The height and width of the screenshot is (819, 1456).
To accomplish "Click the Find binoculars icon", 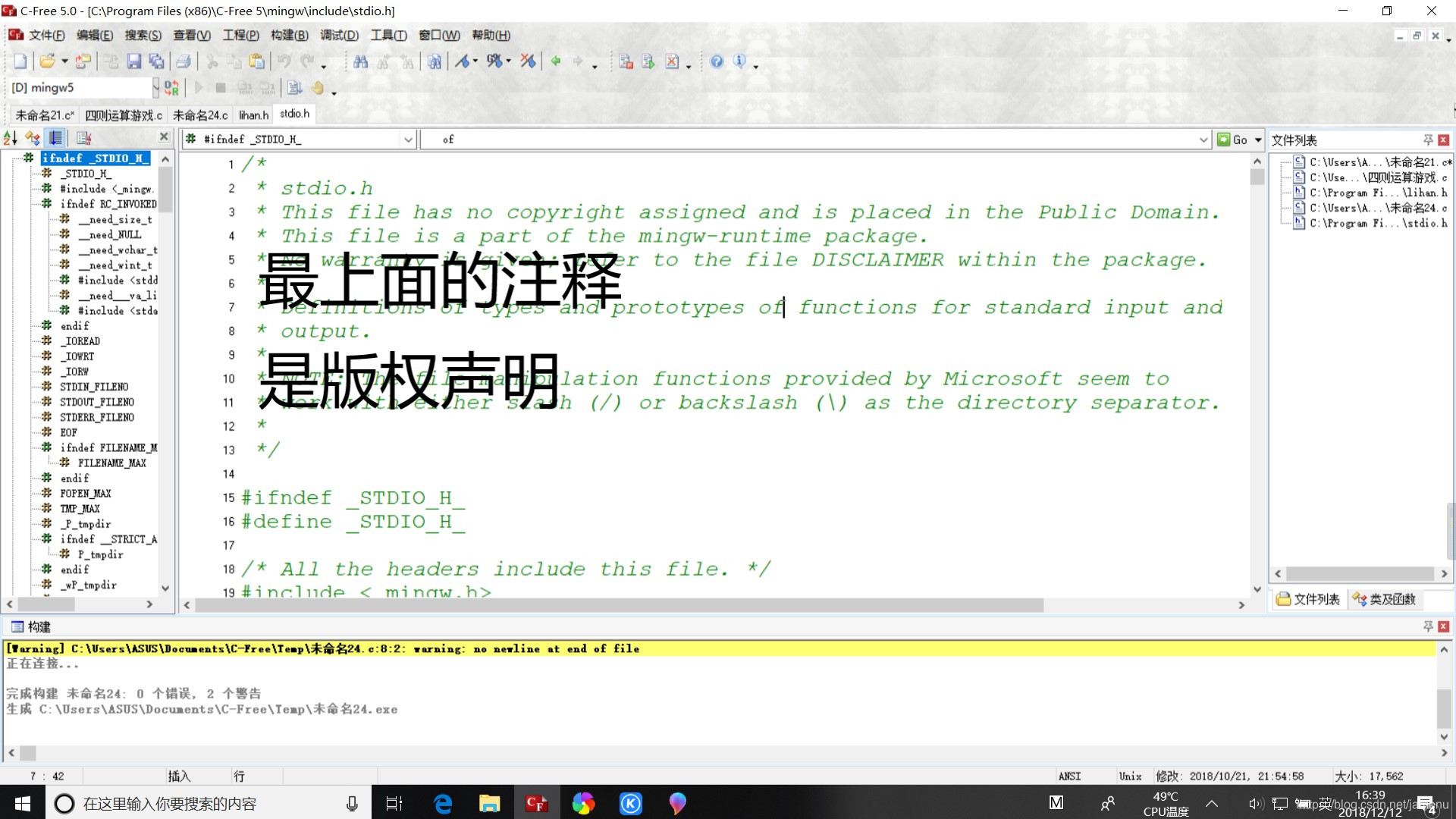I will point(361,61).
